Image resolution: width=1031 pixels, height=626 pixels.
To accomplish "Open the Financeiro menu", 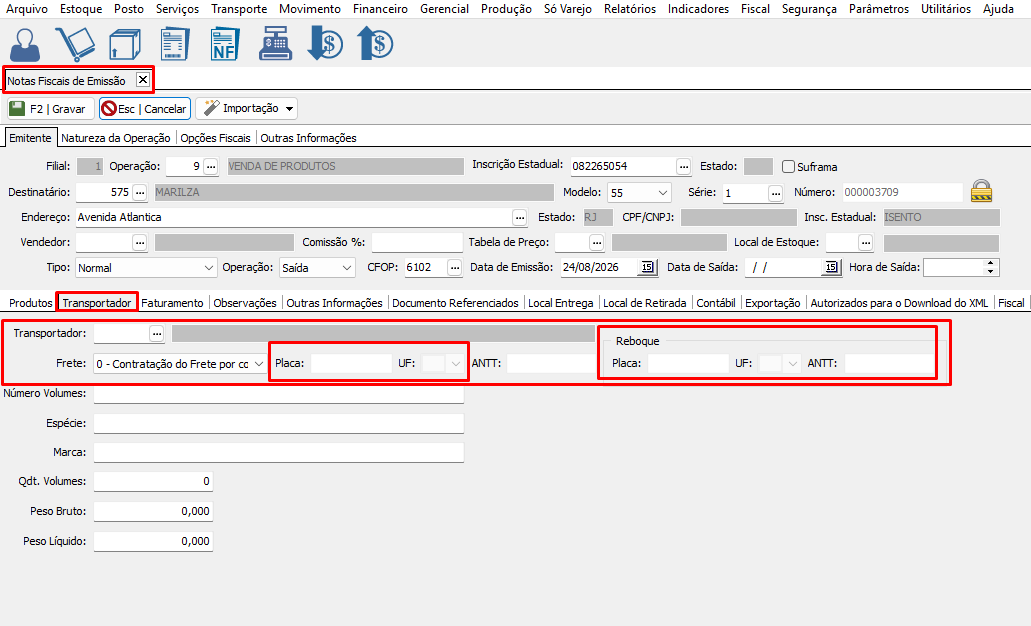I will click(x=380, y=9).
